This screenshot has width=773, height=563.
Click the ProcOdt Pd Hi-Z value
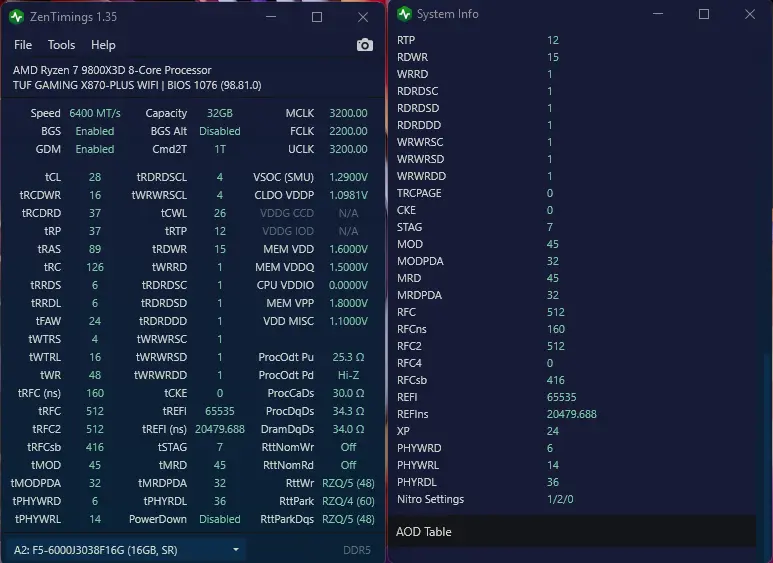click(348, 375)
